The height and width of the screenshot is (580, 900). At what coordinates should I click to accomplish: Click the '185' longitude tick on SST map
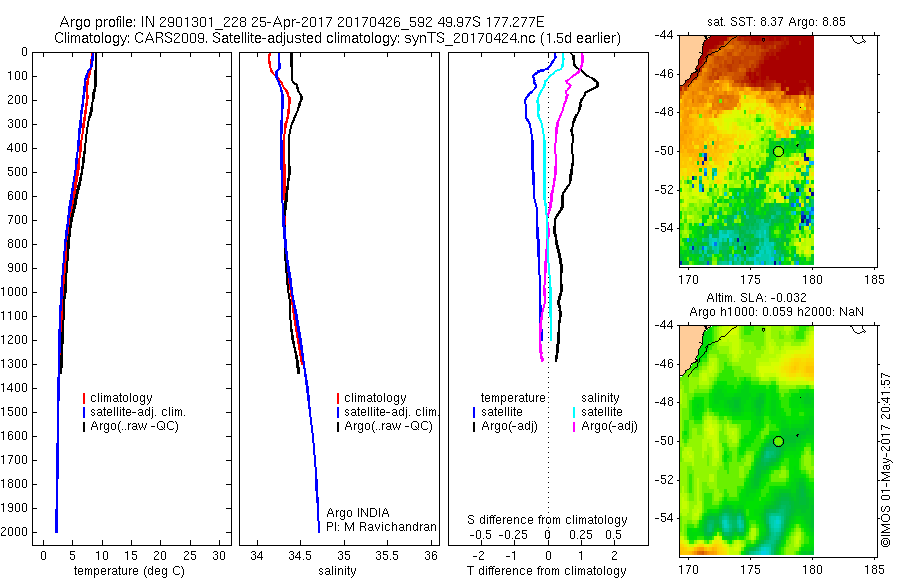(x=874, y=280)
